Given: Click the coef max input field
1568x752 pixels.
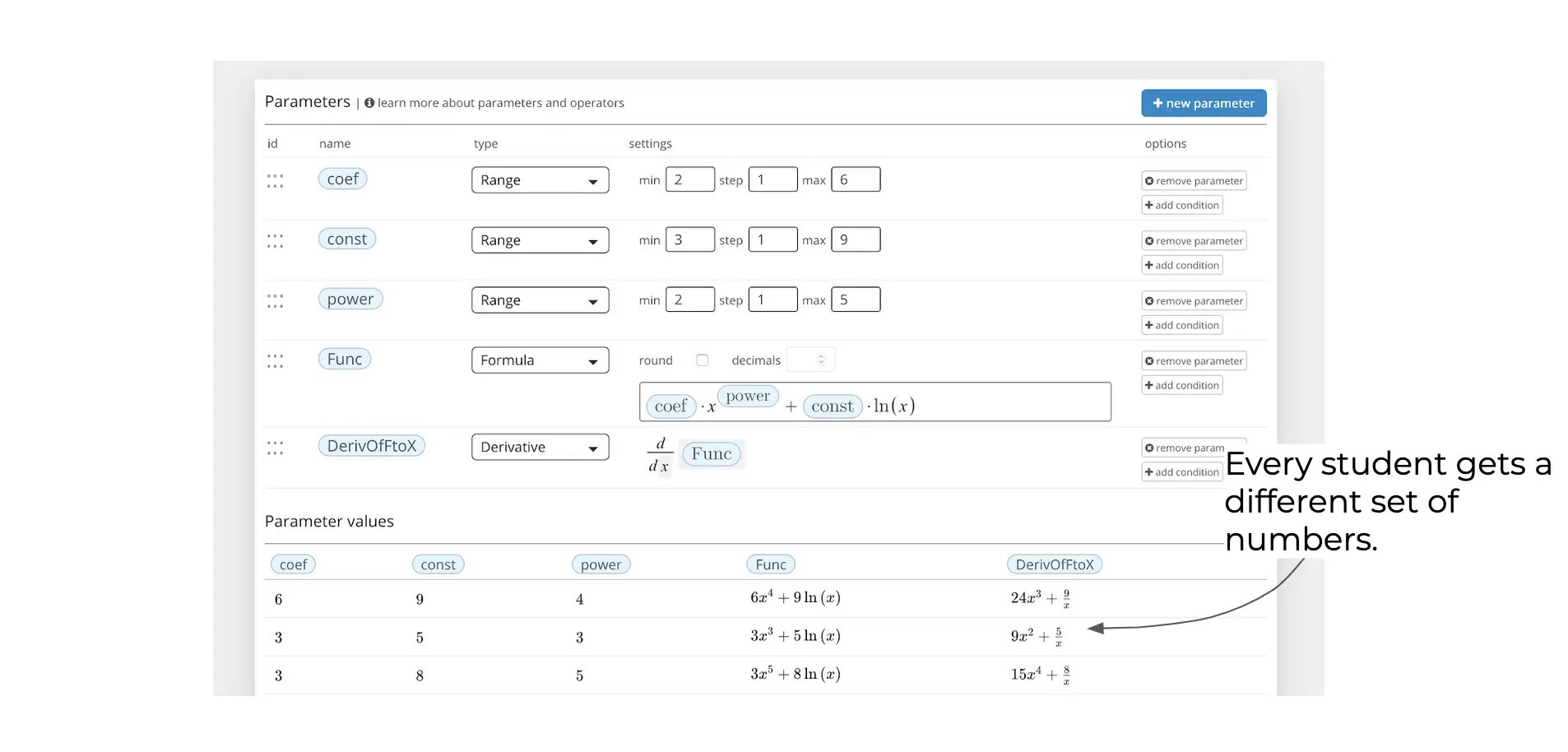Looking at the screenshot, I should click(x=856, y=179).
